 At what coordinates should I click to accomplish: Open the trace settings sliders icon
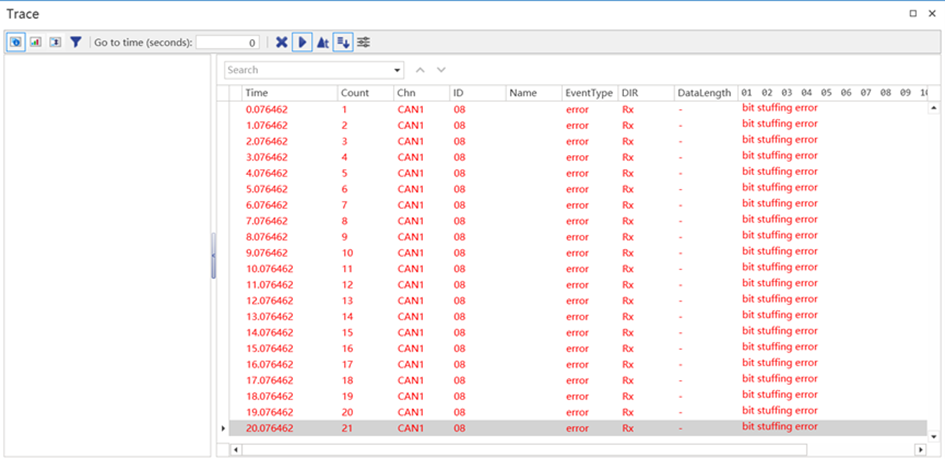(364, 43)
